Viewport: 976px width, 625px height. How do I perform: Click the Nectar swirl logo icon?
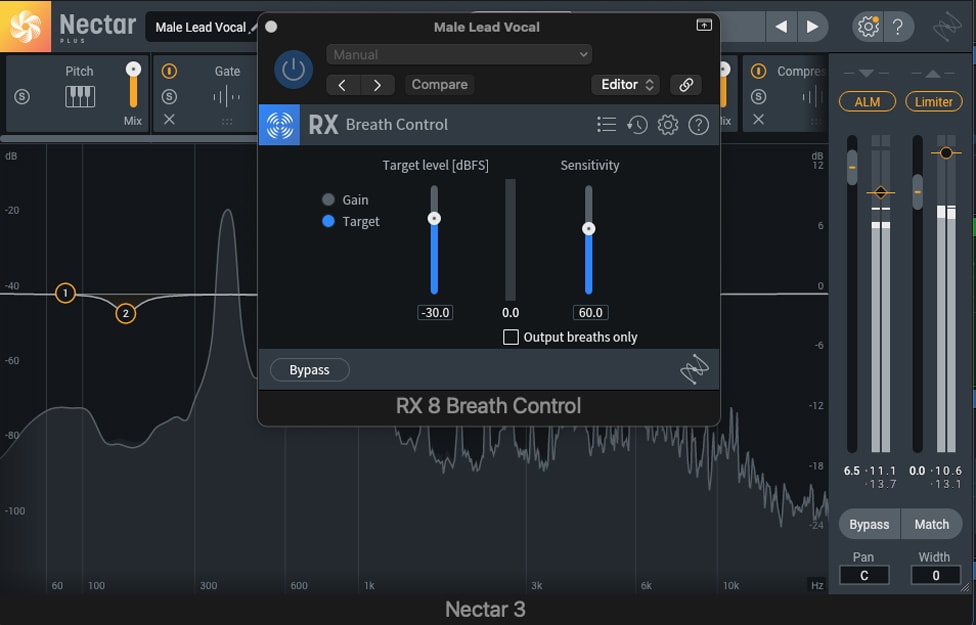(25, 26)
